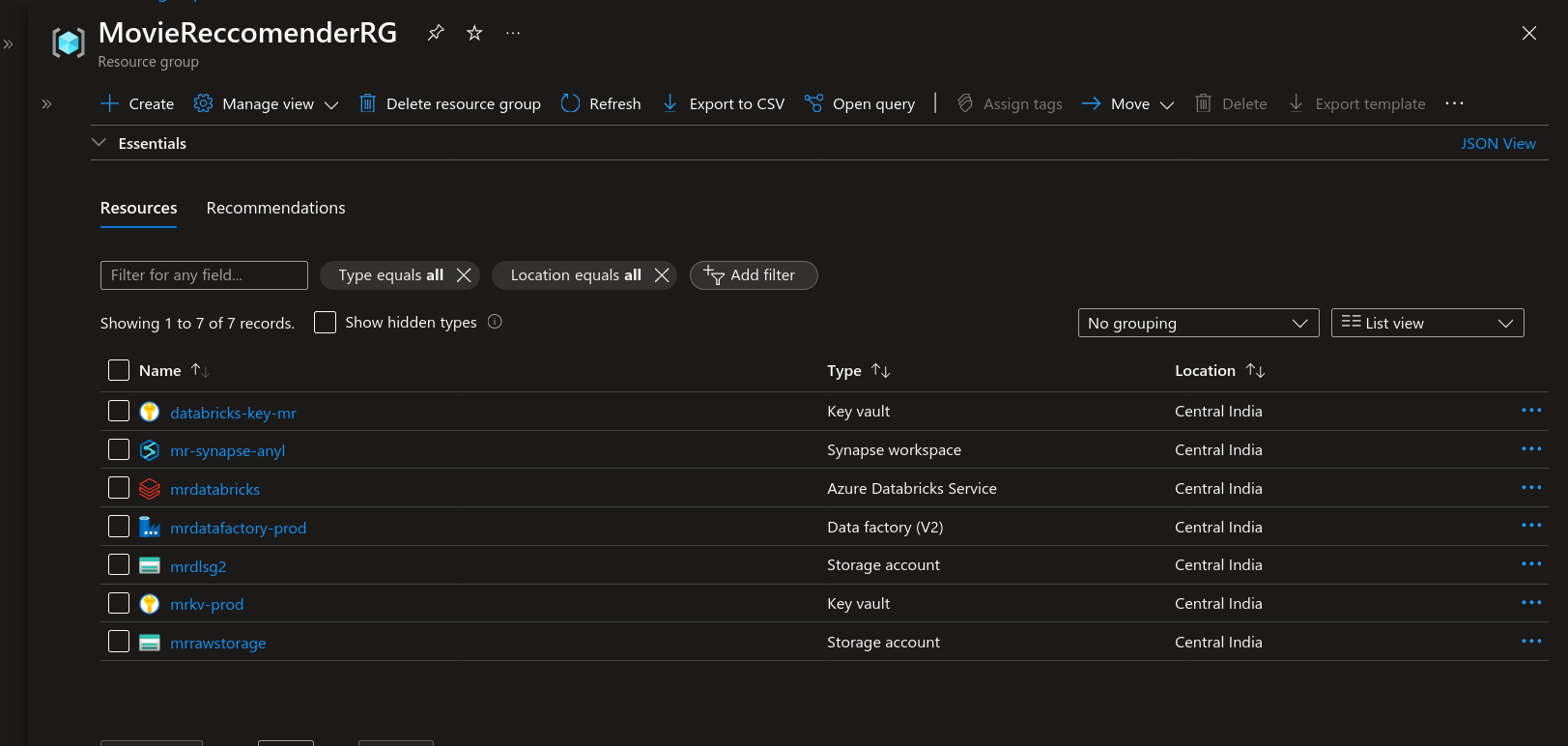Screen dimensions: 1568x746
Task: Open more options ellipsis beside title
Action: 513,33
